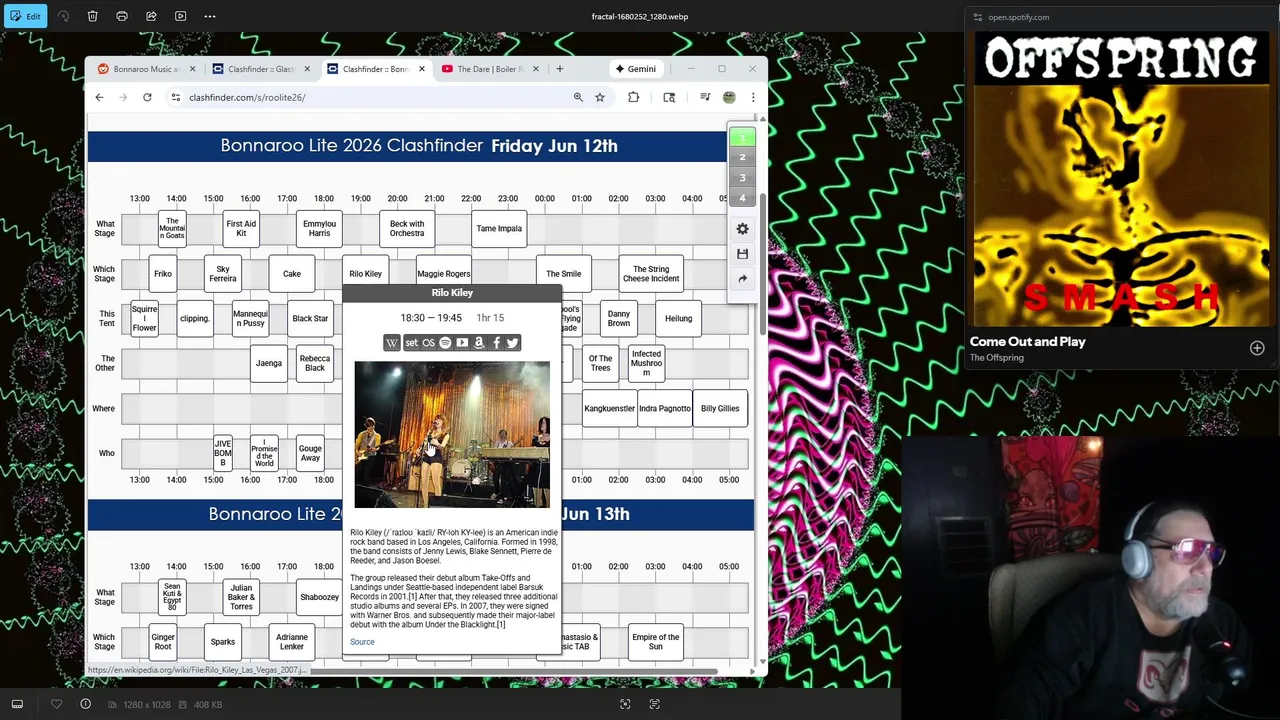The width and height of the screenshot is (1280, 720).
Task: Open the Last.fm icon for Rilo Kiley
Action: (428, 343)
